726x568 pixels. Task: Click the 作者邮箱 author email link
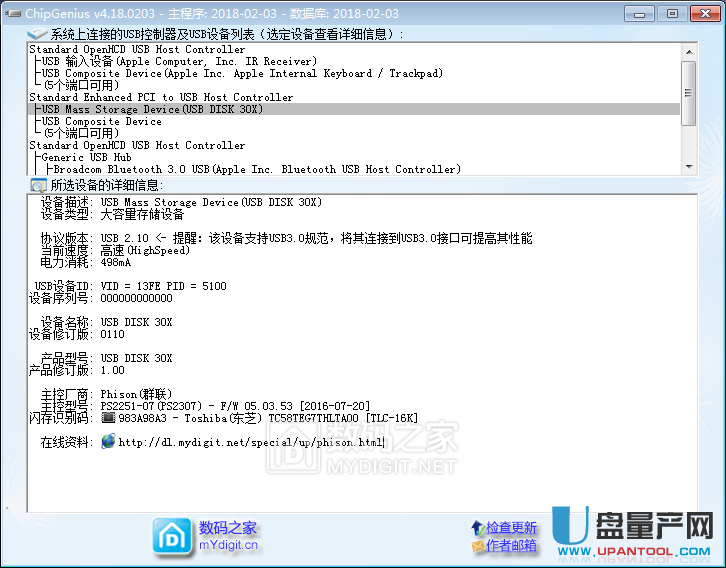click(x=512, y=546)
